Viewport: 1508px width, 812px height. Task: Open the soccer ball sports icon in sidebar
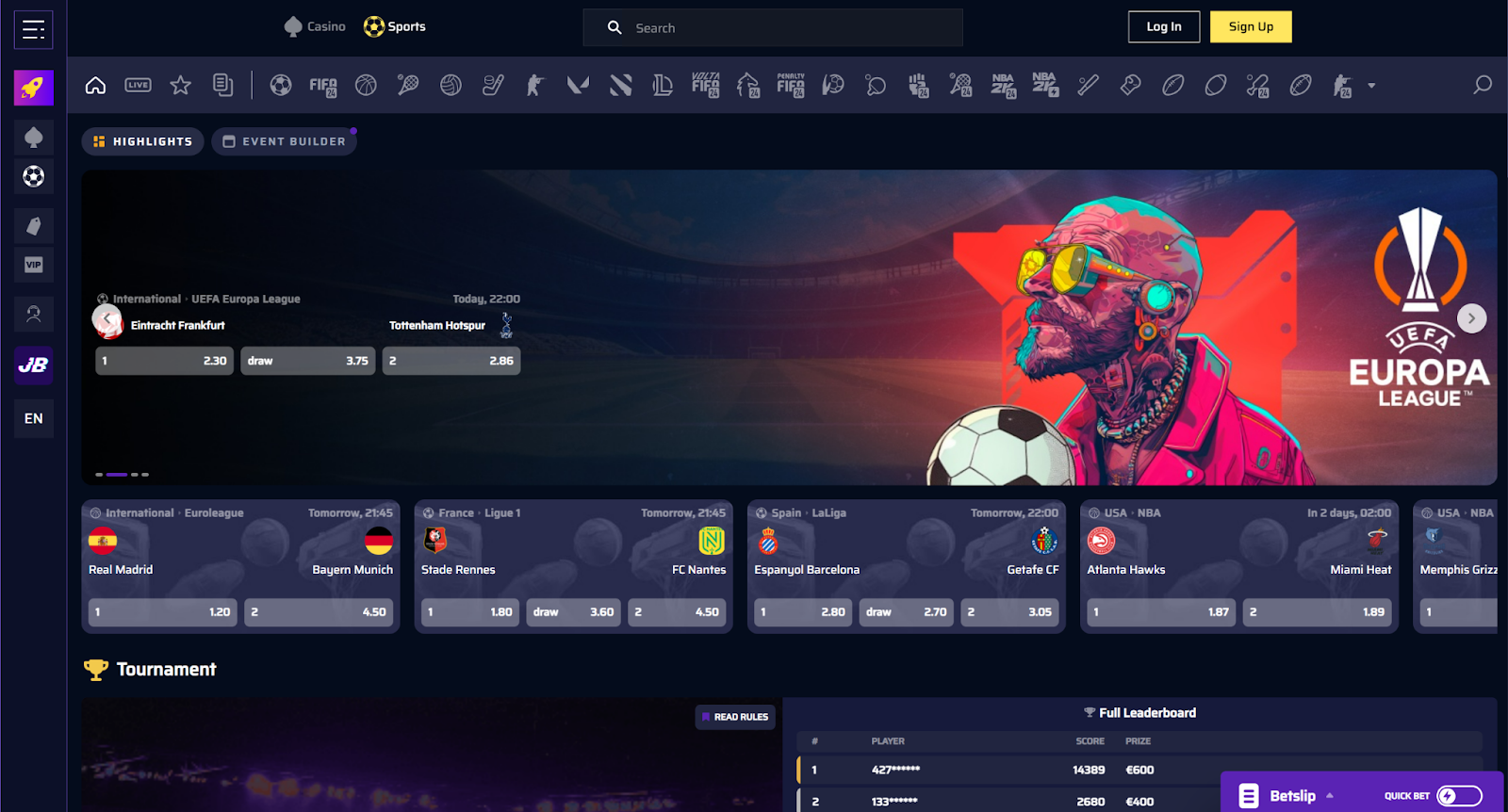(33, 176)
